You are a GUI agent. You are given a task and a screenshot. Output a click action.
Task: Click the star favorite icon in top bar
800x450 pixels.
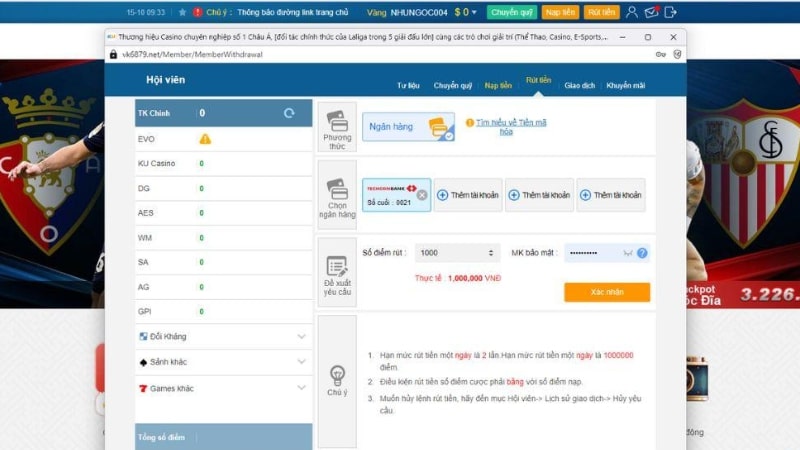coord(182,12)
